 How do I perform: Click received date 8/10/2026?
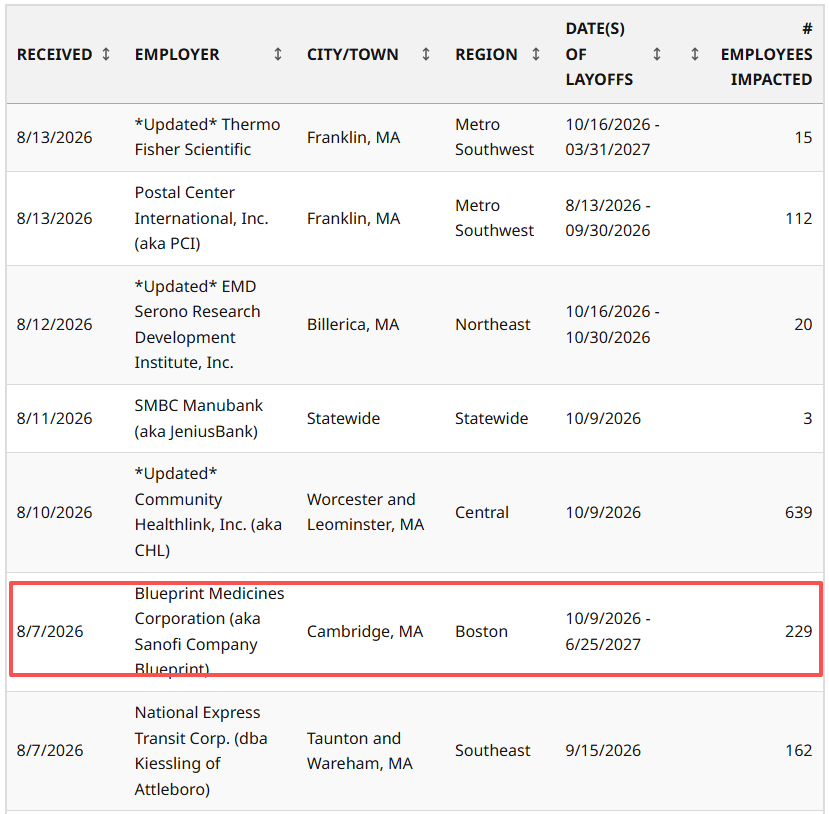click(x=54, y=512)
